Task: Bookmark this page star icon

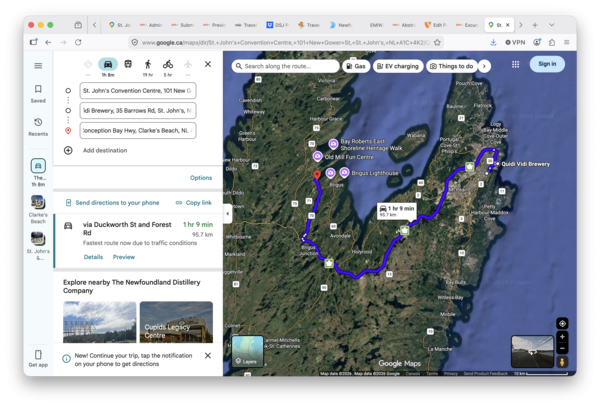Action: coord(437,42)
